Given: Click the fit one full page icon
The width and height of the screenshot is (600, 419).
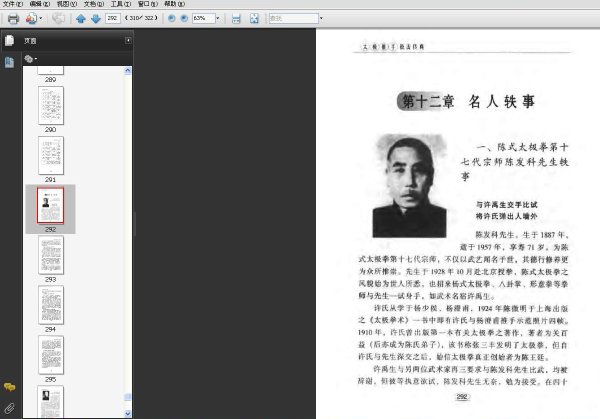Looking at the screenshot, I should [254, 18].
